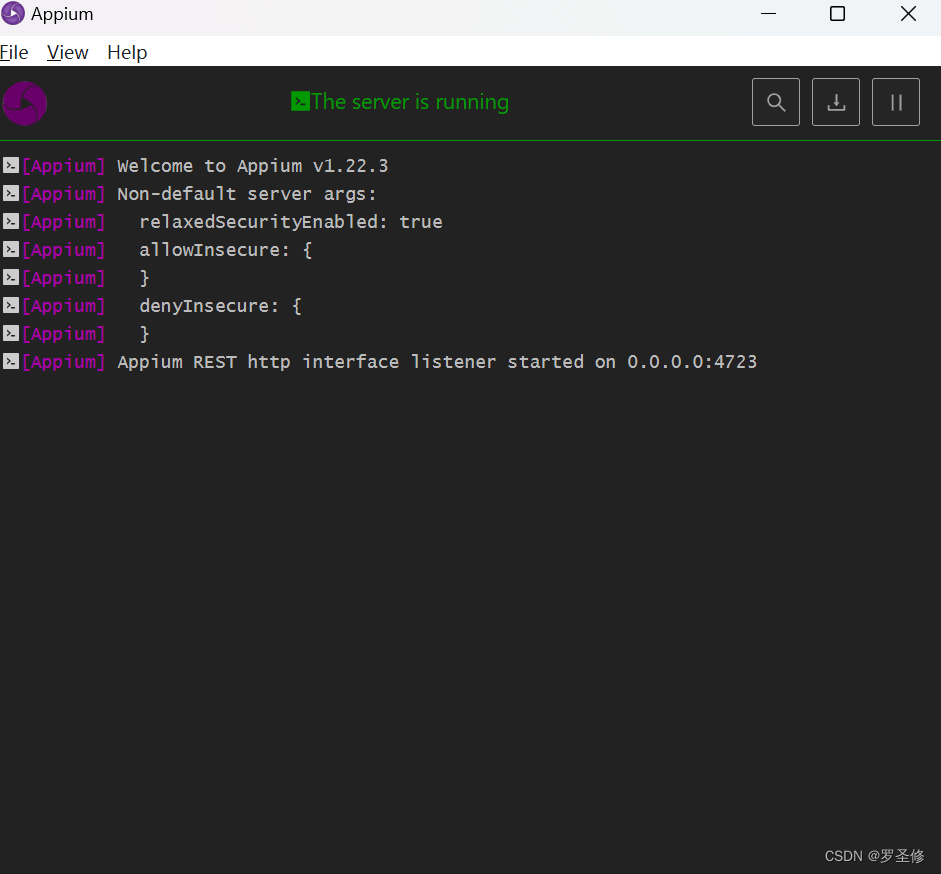Open the View menu
Image resolution: width=941 pixels, height=874 pixels.
[67, 52]
